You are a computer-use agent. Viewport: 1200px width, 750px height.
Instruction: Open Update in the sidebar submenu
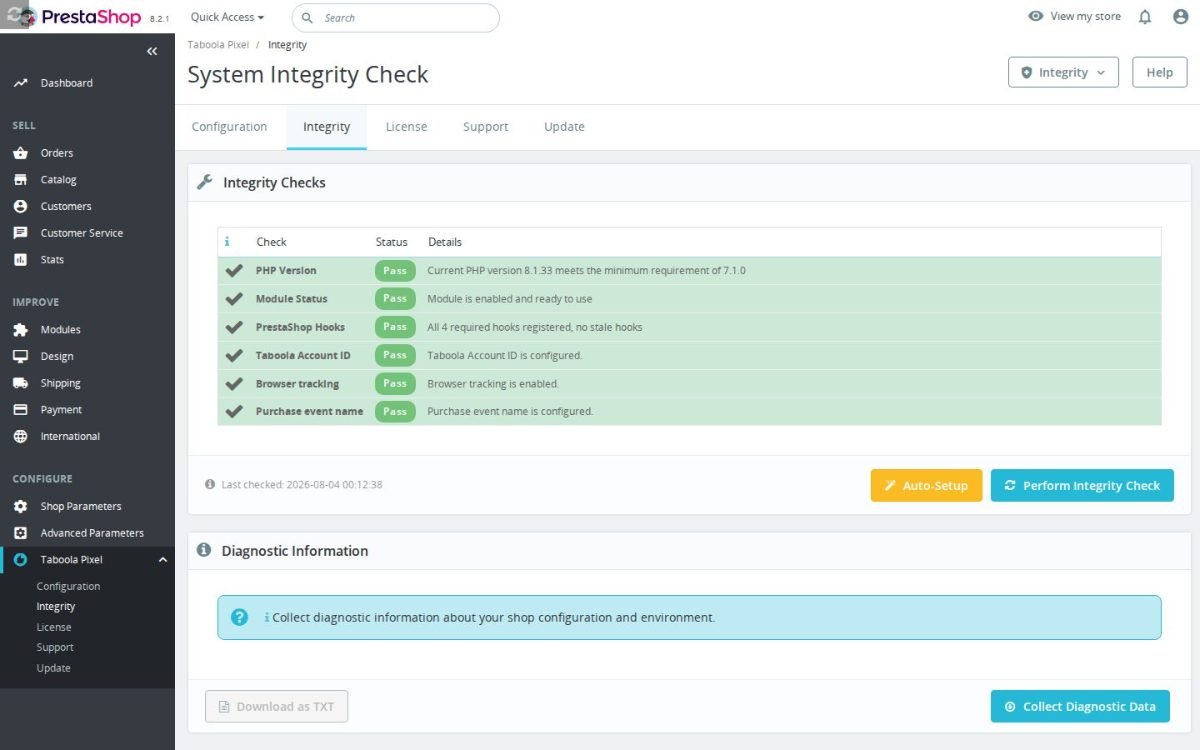(x=54, y=668)
